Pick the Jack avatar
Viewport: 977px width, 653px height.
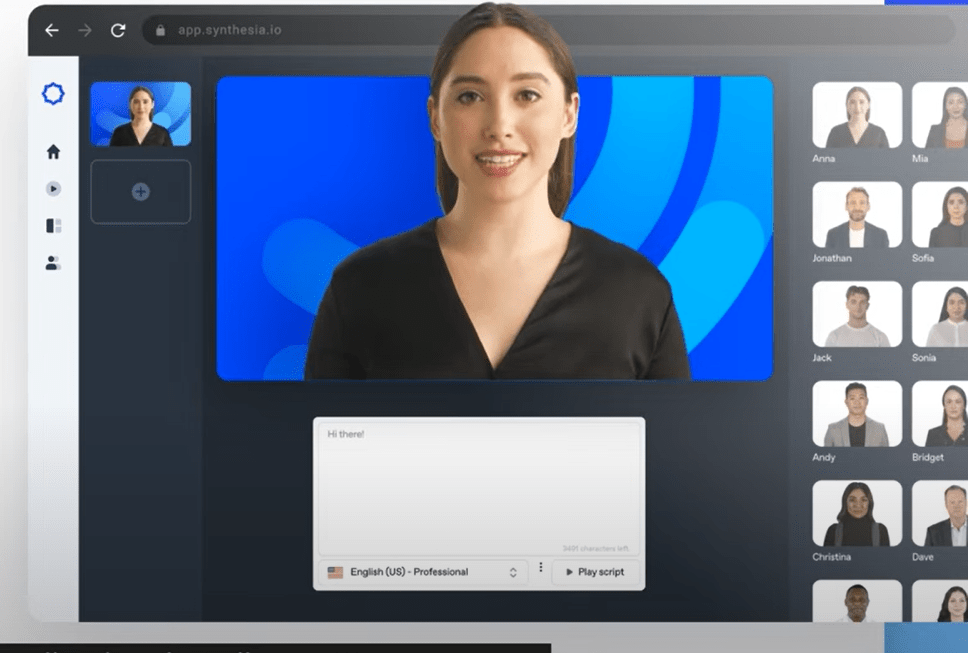point(856,314)
